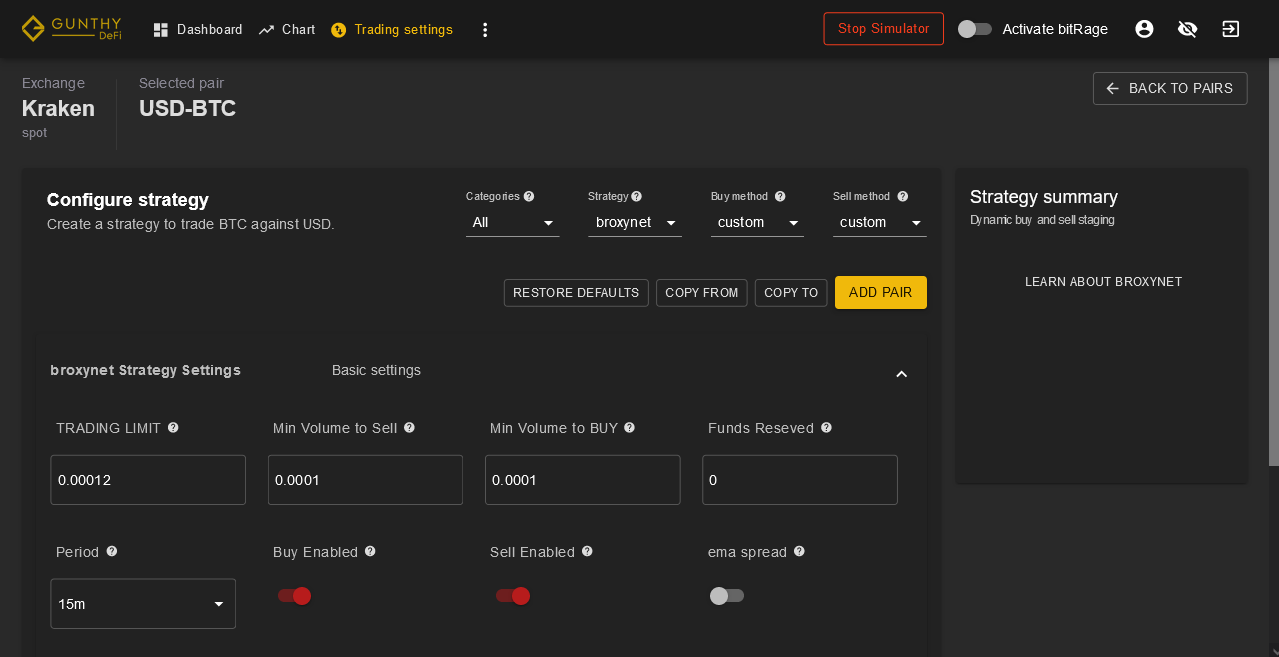The image size is (1279, 657).
Task: Click the ADD PAIR button
Action: 881,293
